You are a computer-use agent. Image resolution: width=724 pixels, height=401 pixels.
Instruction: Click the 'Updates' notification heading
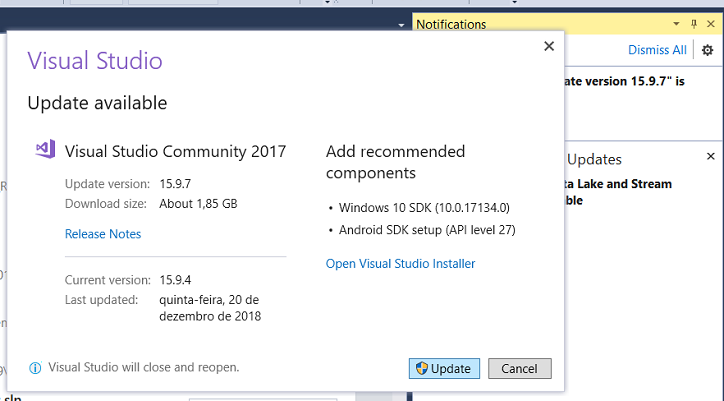(594, 159)
